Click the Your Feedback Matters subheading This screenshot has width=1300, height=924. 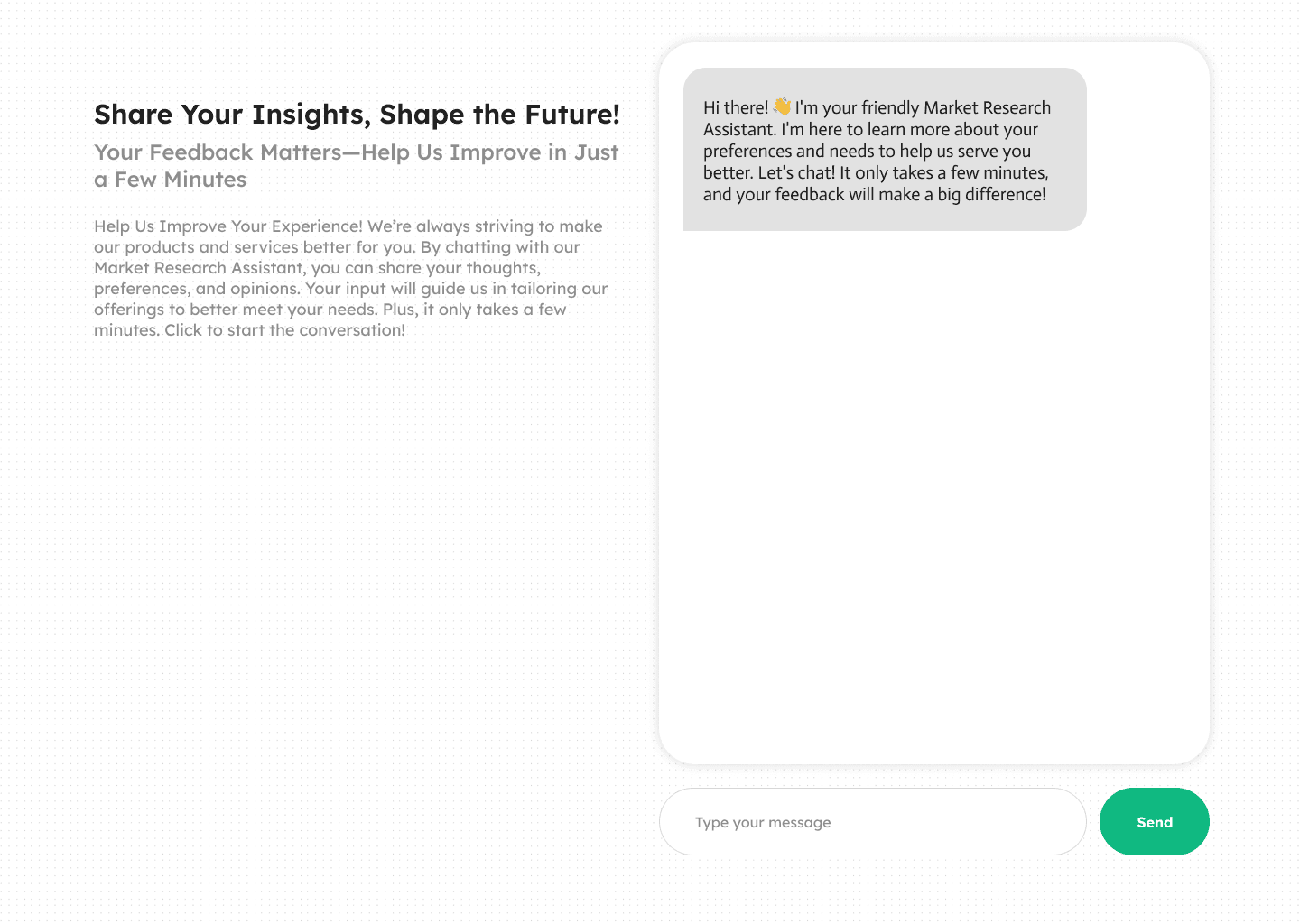(356, 166)
